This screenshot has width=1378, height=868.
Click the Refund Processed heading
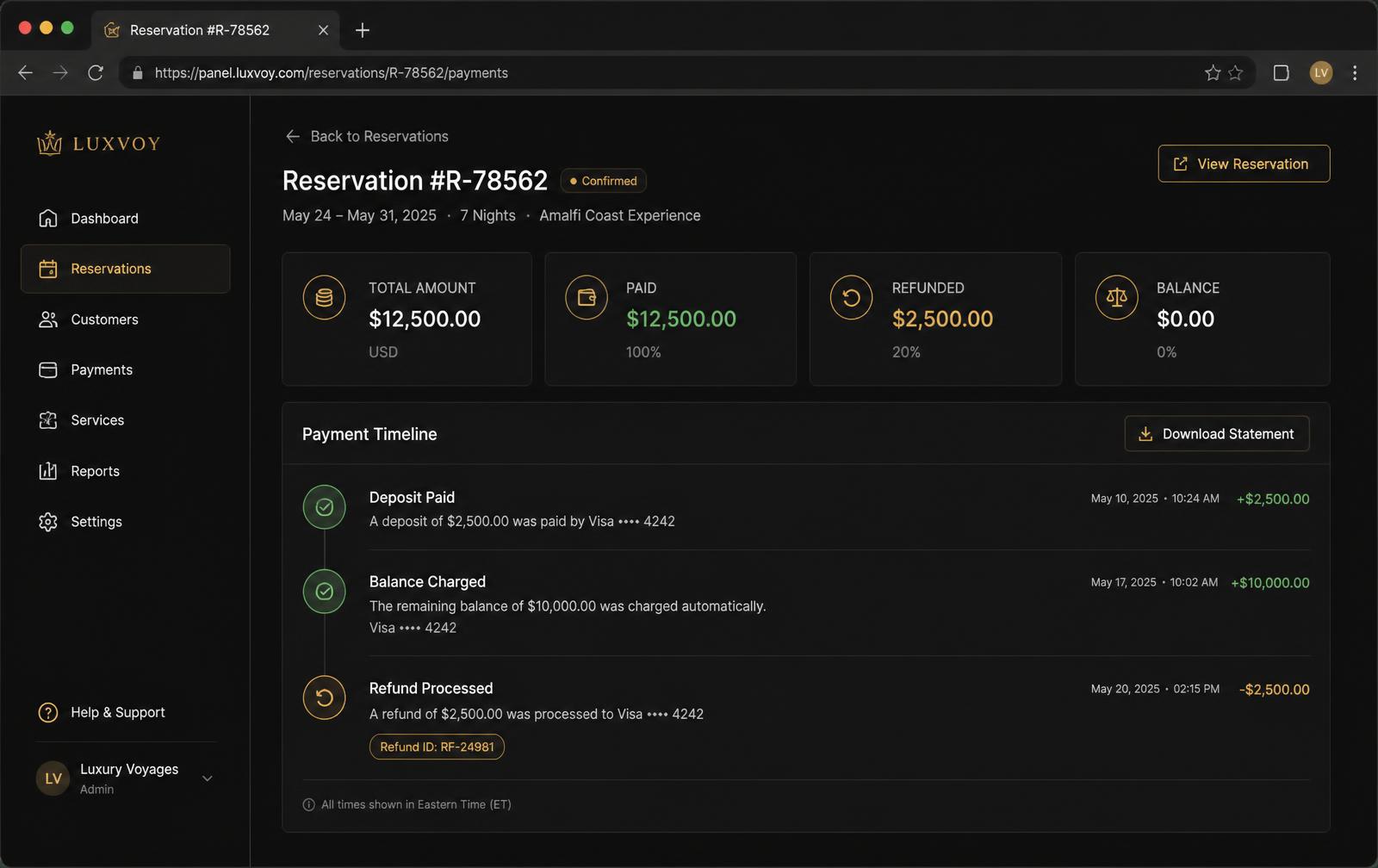point(431,688)
